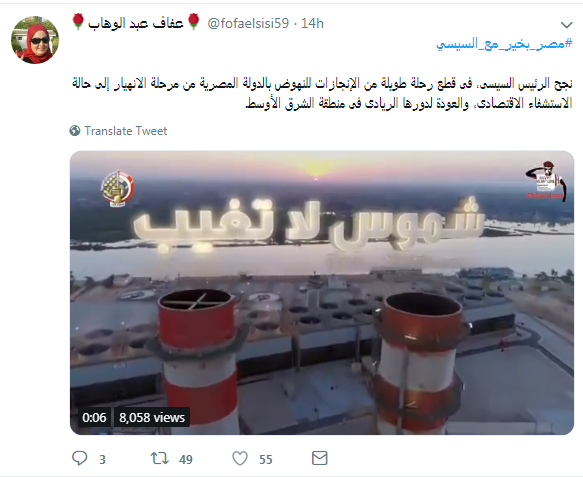The width and height of the screenshot is (583, 477).
Task: Click the 0:06 video duration badge
Action: click(94, 418)
